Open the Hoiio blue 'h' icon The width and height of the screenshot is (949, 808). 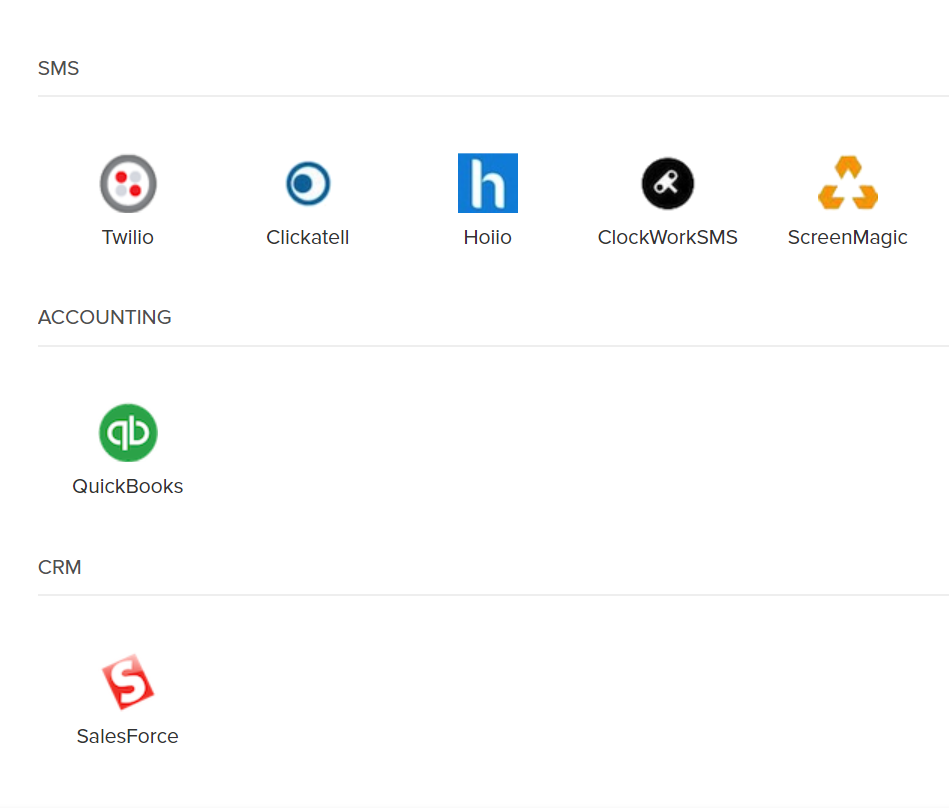pyautogui.click(x=488, y=183)
